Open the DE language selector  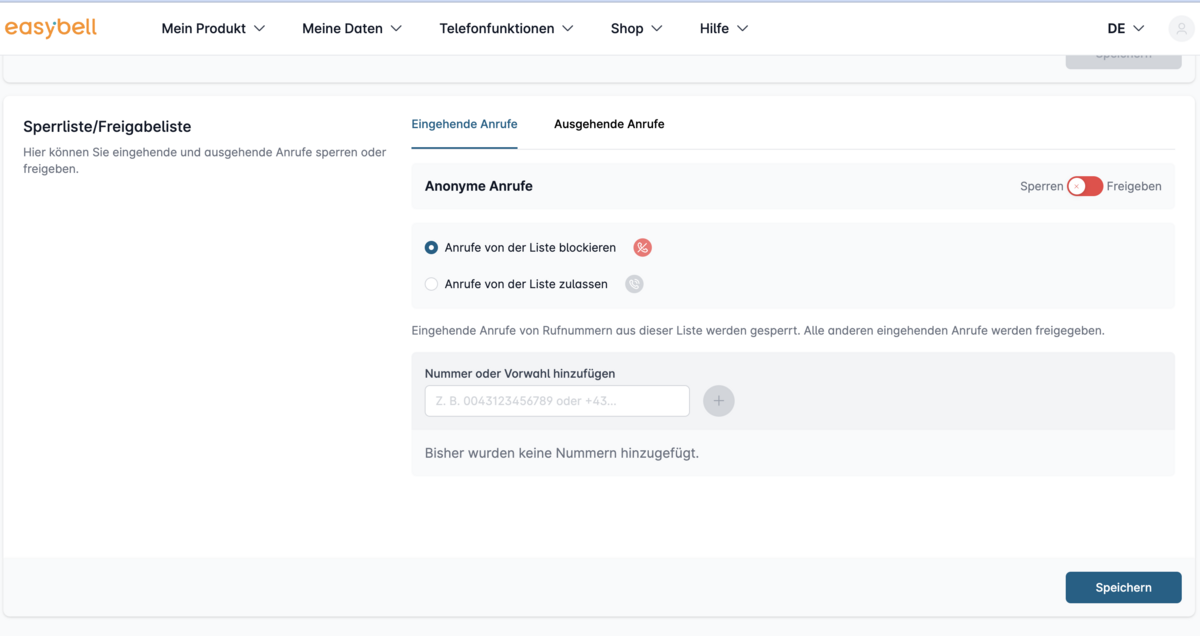pos(1125,29)
